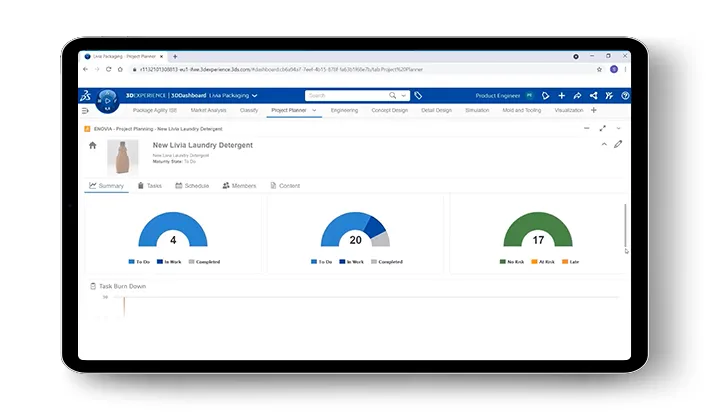Image resolution: width=712 pixels, height=412 pixels.
Task: Click the green gauge showing 17
Action: pos(538,229)
